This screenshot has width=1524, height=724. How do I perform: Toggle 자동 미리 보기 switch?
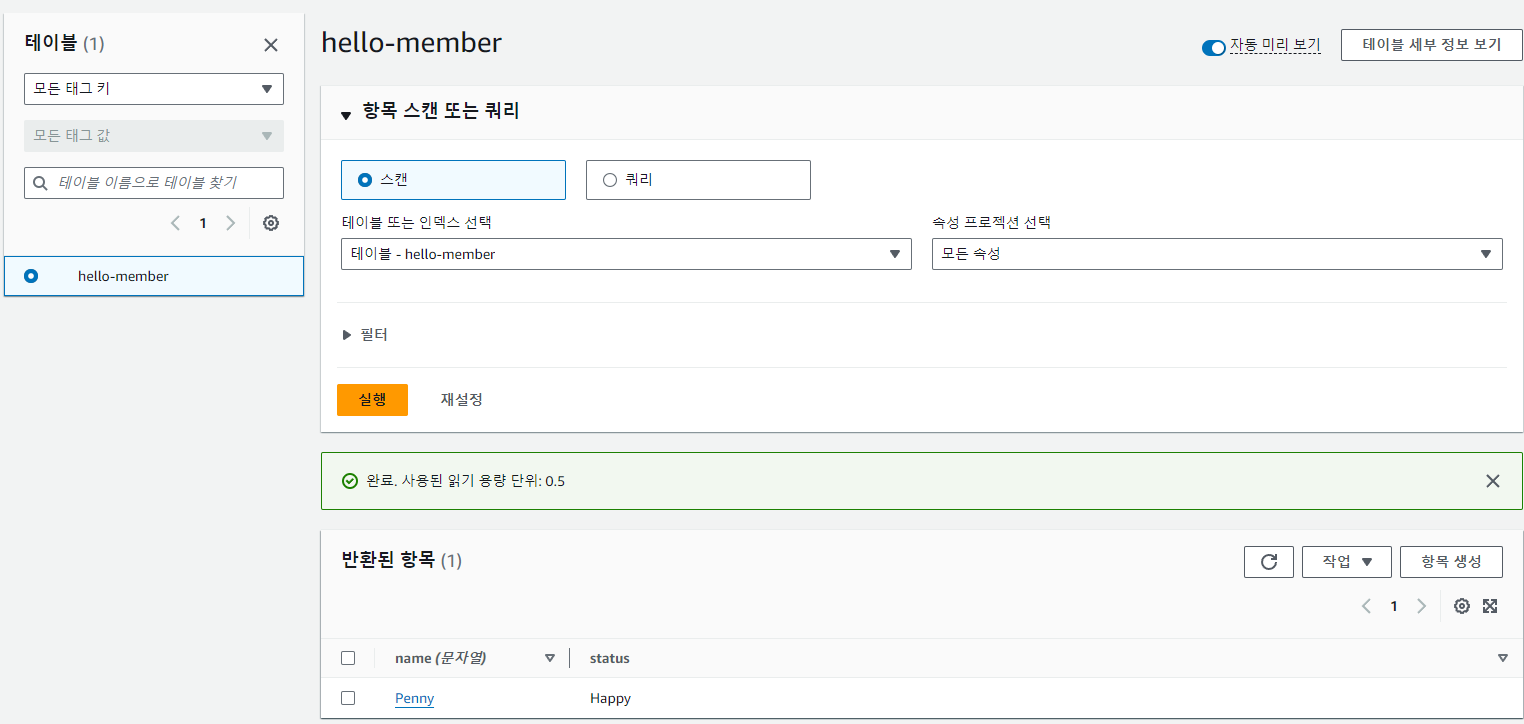click(x=1213, y=47)
